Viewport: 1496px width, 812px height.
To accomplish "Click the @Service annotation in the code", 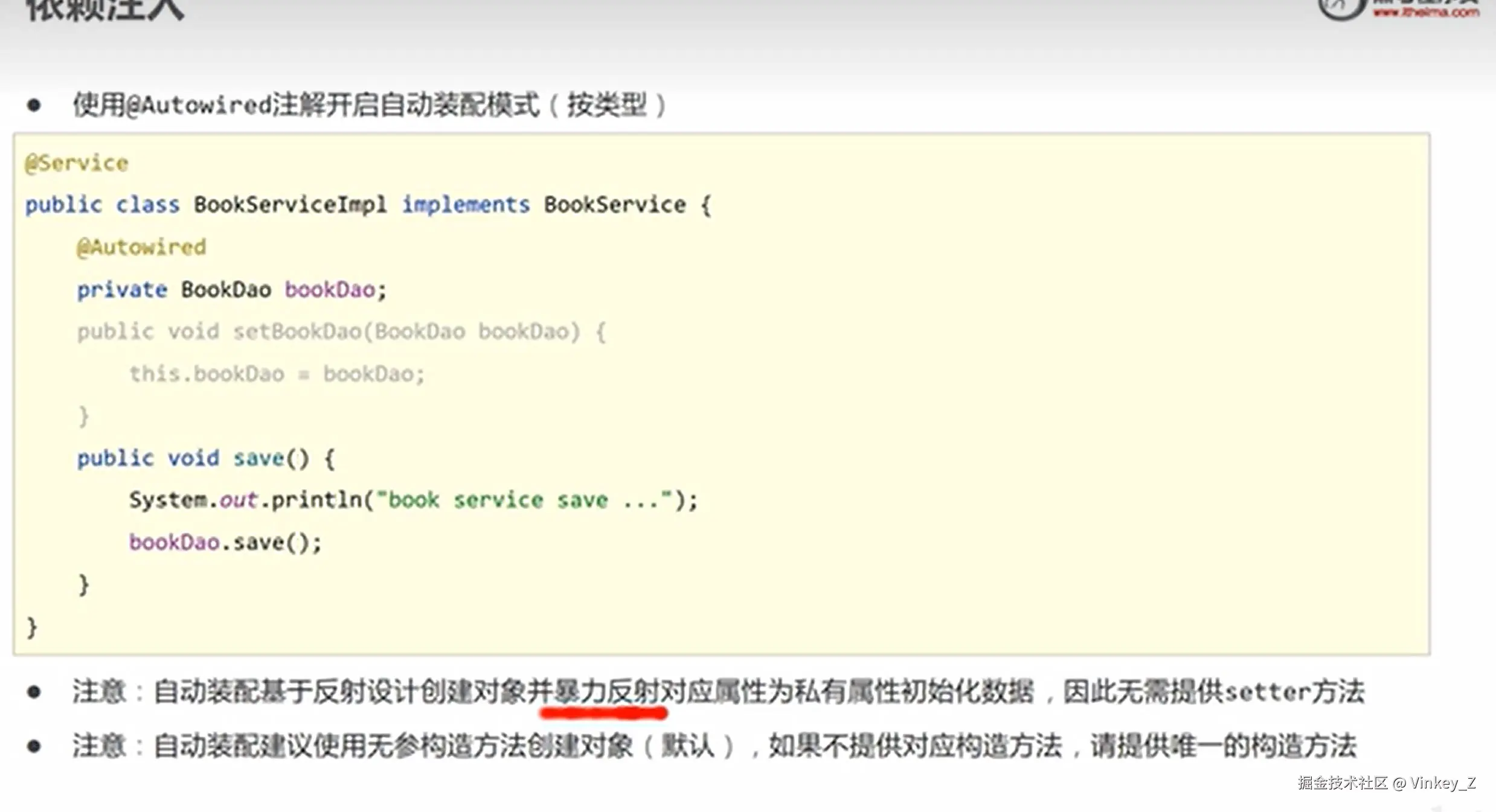I will (x=77, y=164).
